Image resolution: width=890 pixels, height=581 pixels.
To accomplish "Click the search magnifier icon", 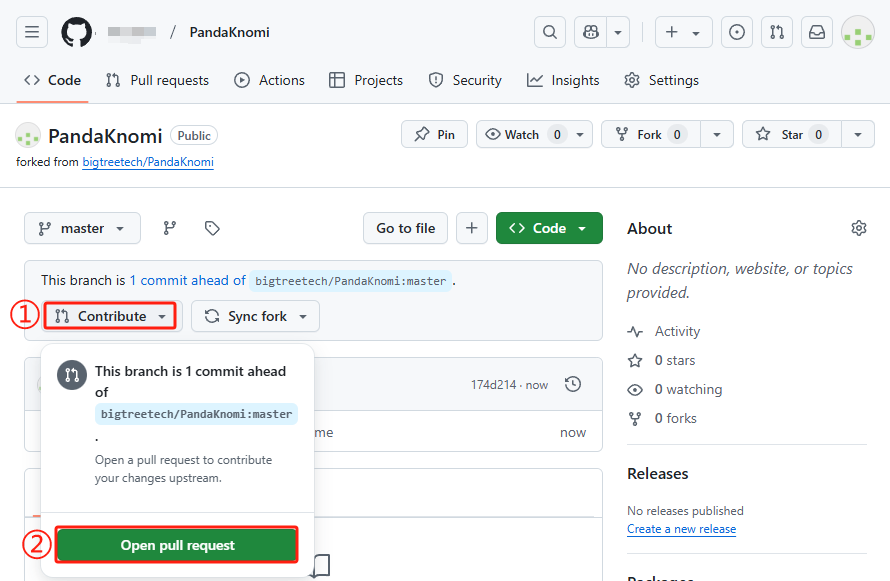I will pyautogui.click(x=549, y=32).
